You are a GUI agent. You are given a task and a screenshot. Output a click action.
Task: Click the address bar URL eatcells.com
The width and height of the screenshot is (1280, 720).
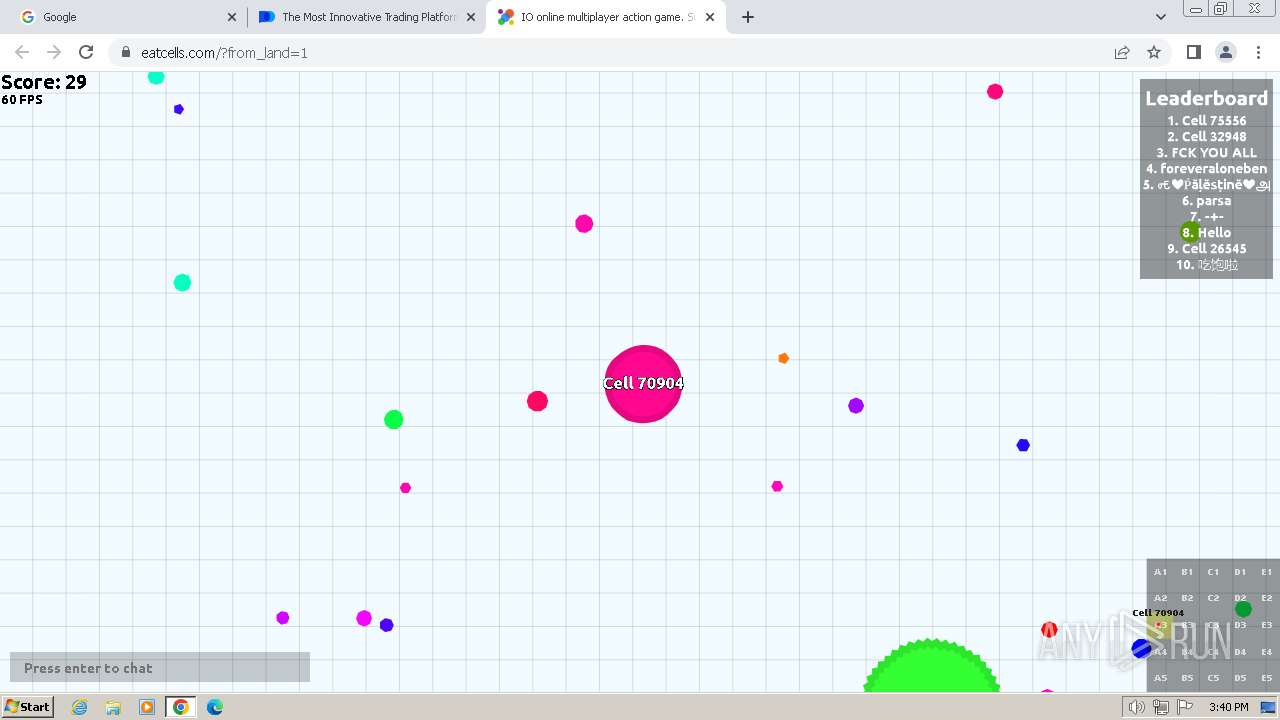(224, 53)
